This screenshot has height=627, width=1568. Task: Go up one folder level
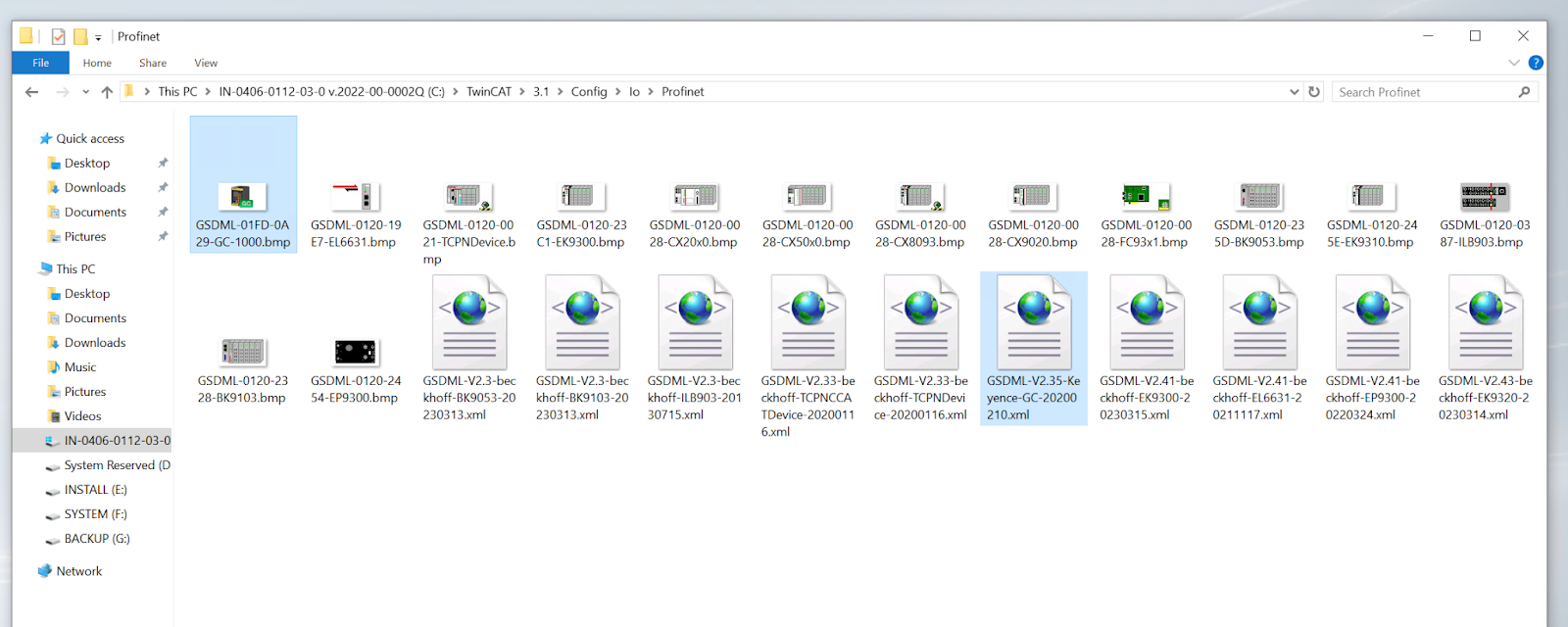[107, 92]
